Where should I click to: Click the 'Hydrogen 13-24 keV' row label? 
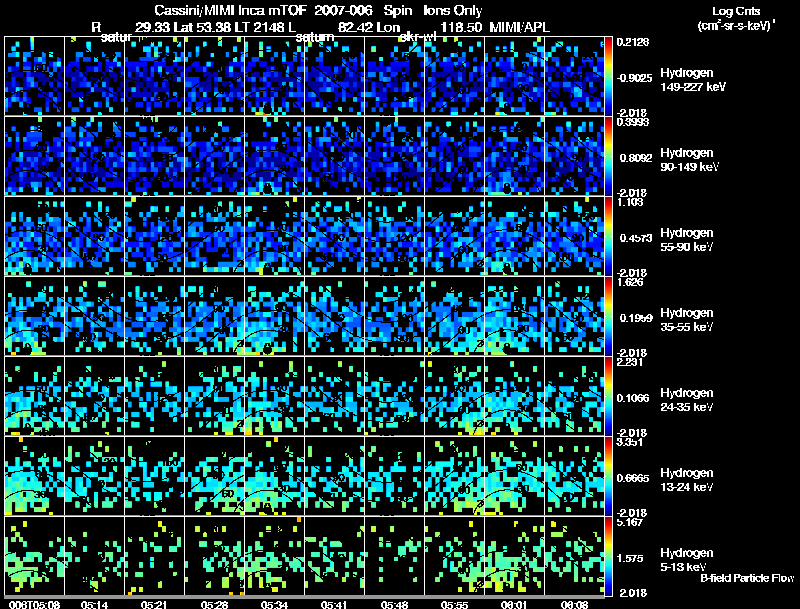(x=687, y=480)
